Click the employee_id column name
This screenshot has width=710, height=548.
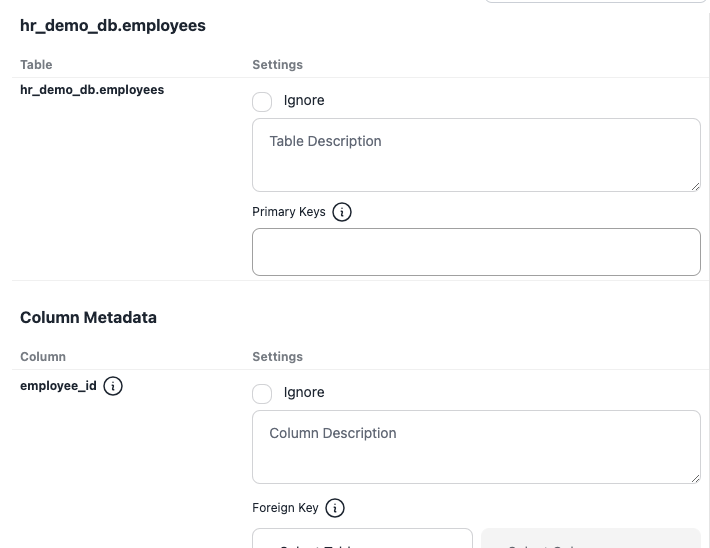pyautogui.click(x=58, y=386)
